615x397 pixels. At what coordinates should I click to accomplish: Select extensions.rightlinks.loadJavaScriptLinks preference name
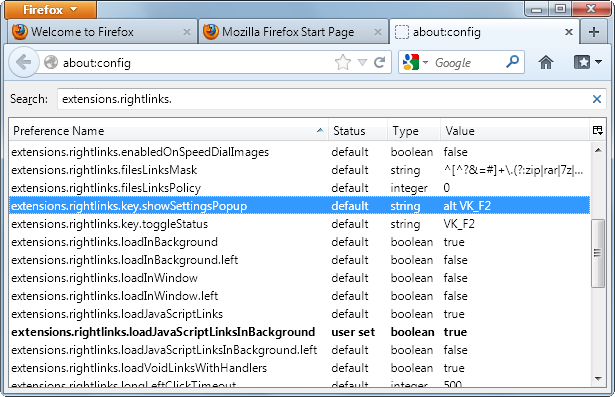point(117,314)
